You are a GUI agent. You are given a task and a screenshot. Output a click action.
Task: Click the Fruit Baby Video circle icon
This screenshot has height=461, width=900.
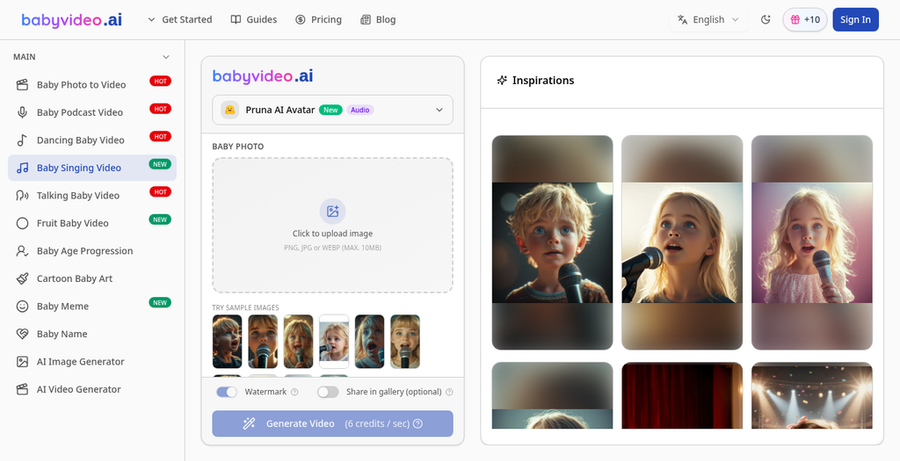tap(22, 223)
